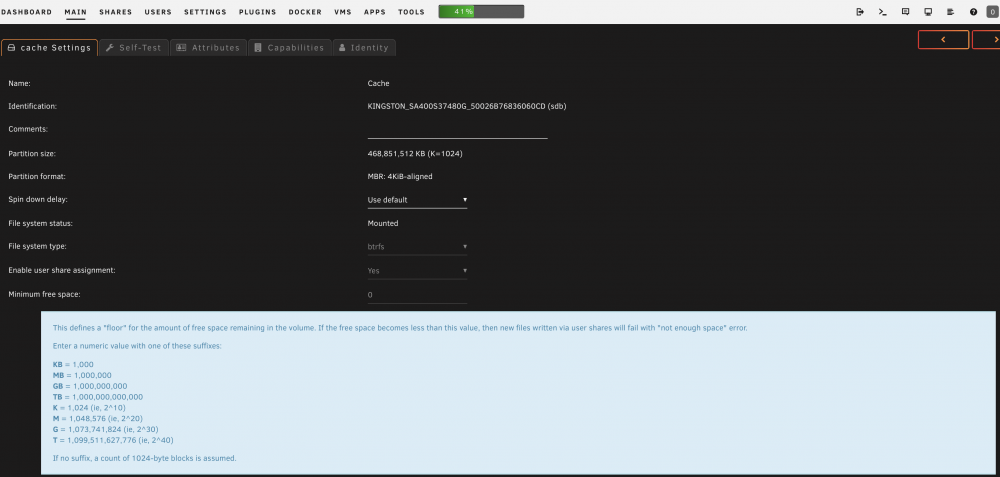The image size is (1000, 477).
Task: Click the 'Partition size:' label
Action: pos(32,154)
